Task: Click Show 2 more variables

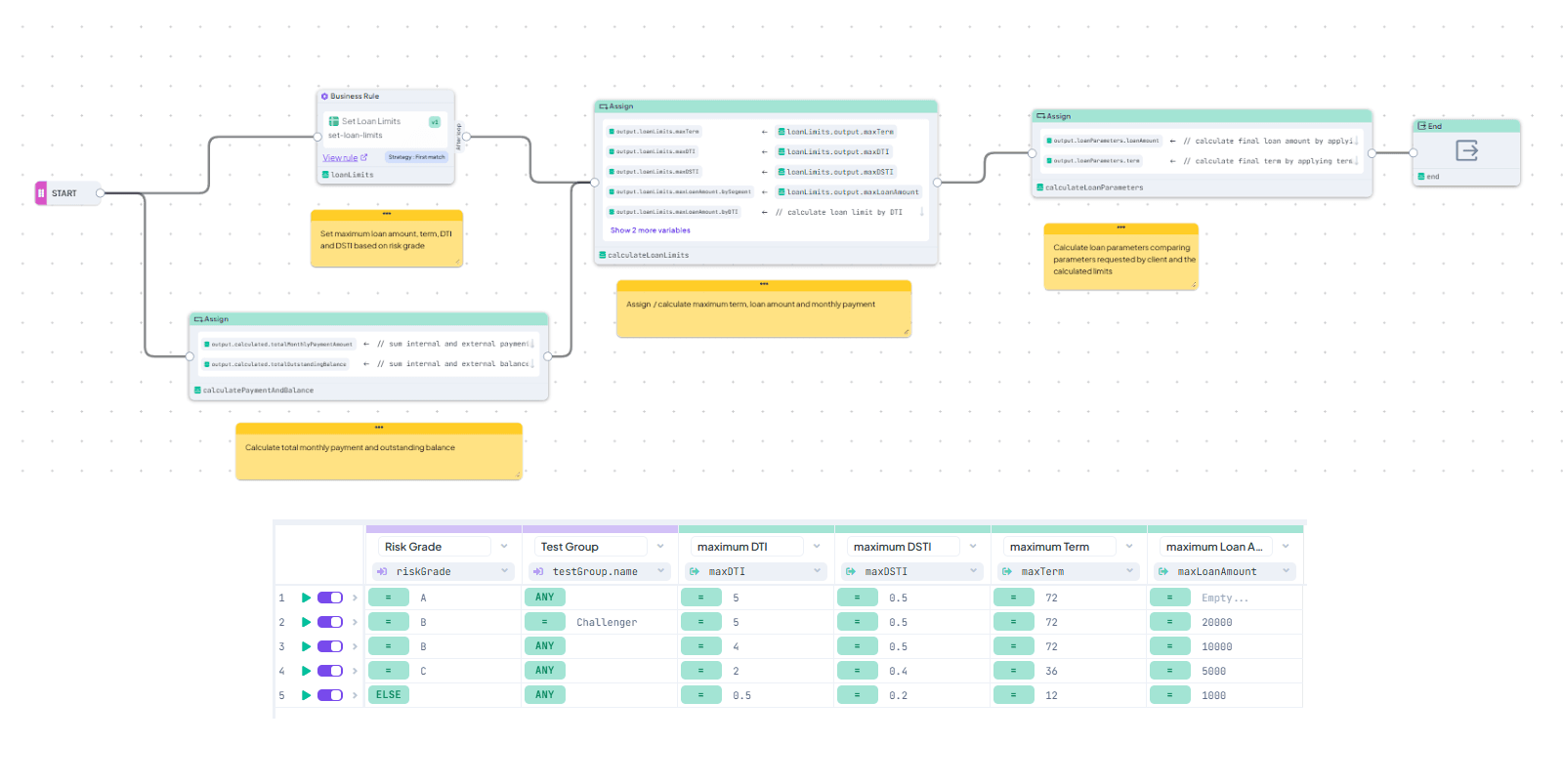Action: click(650, 230)
